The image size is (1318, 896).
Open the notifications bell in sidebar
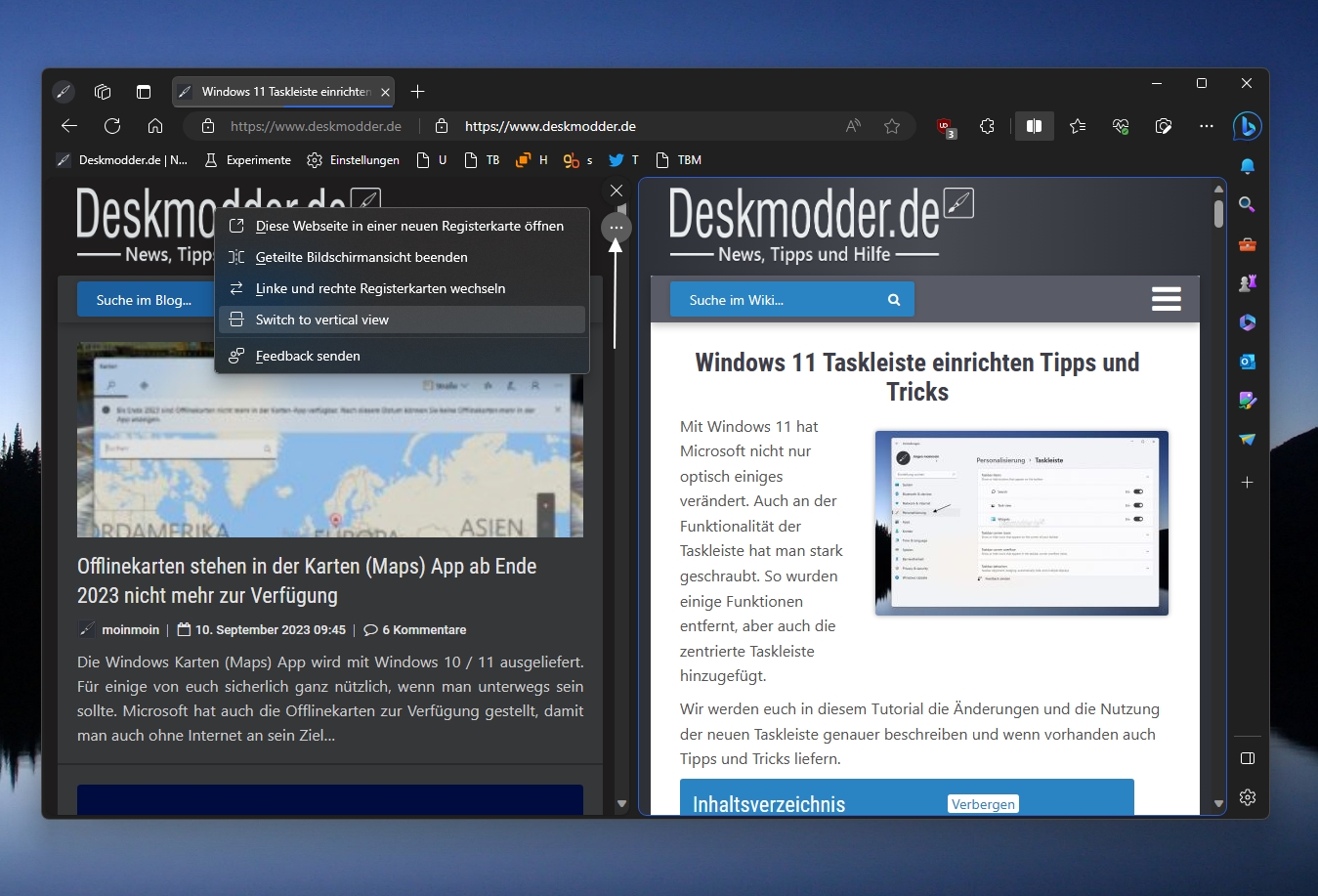click(x=1247, y=166)
